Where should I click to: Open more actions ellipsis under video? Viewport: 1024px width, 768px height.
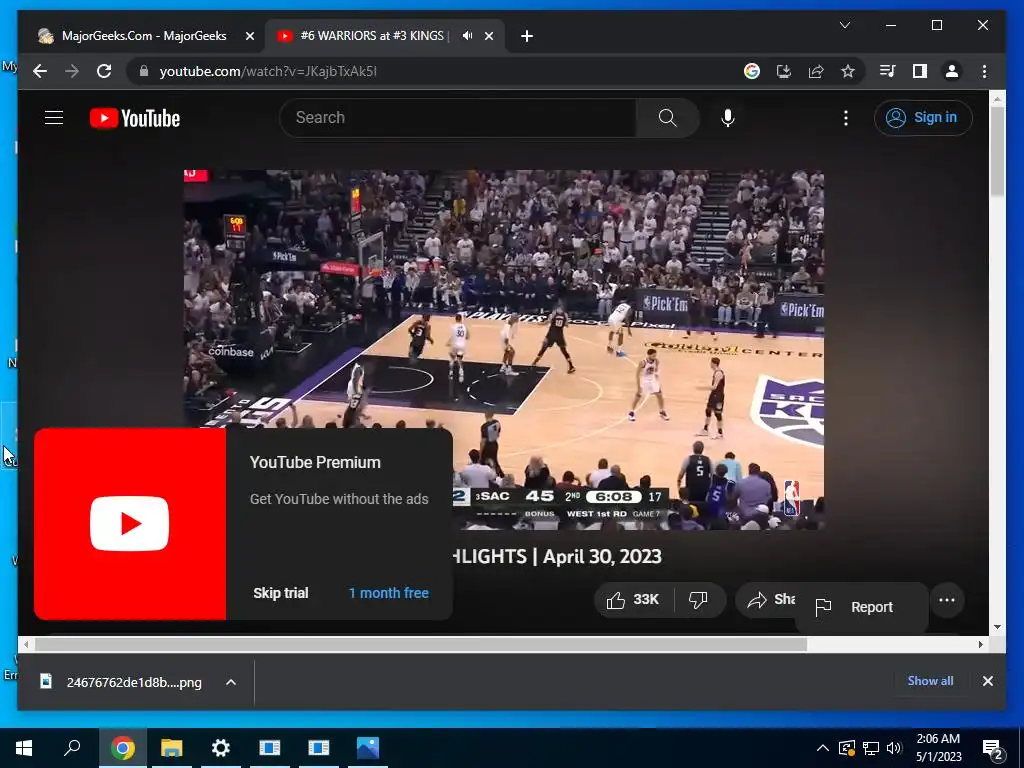pos(947,600)
